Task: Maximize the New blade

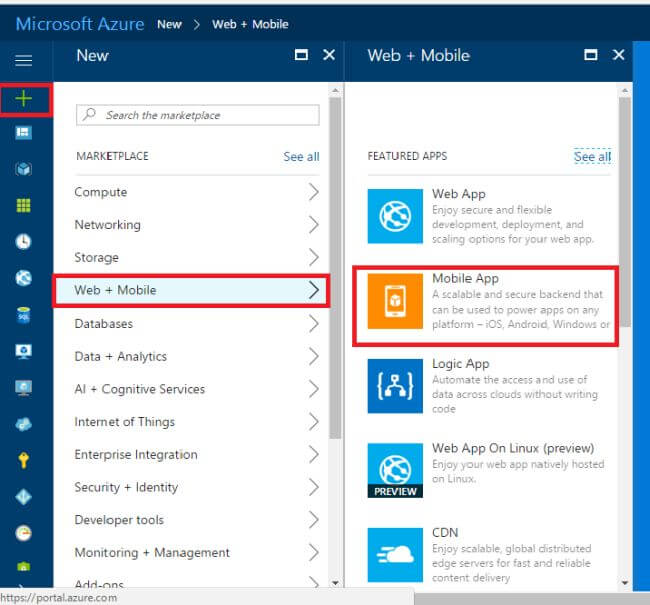Action: click(301, 55)
